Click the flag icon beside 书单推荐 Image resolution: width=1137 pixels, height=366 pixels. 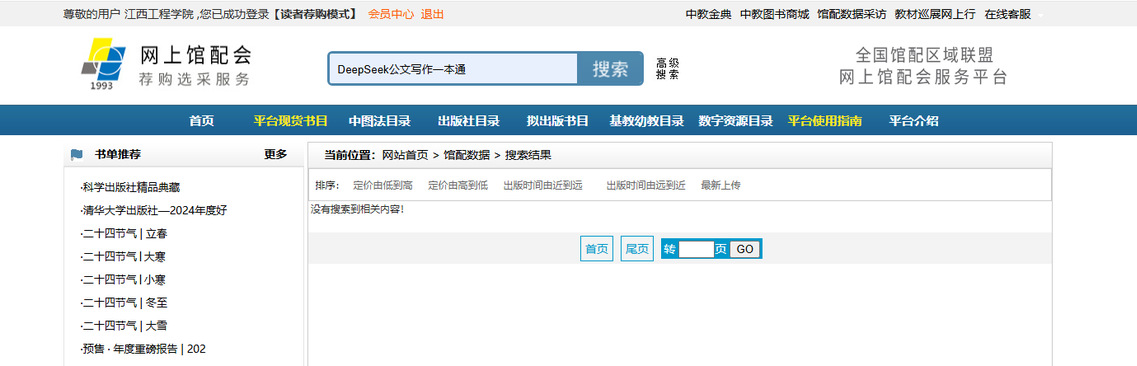[77, 154]
